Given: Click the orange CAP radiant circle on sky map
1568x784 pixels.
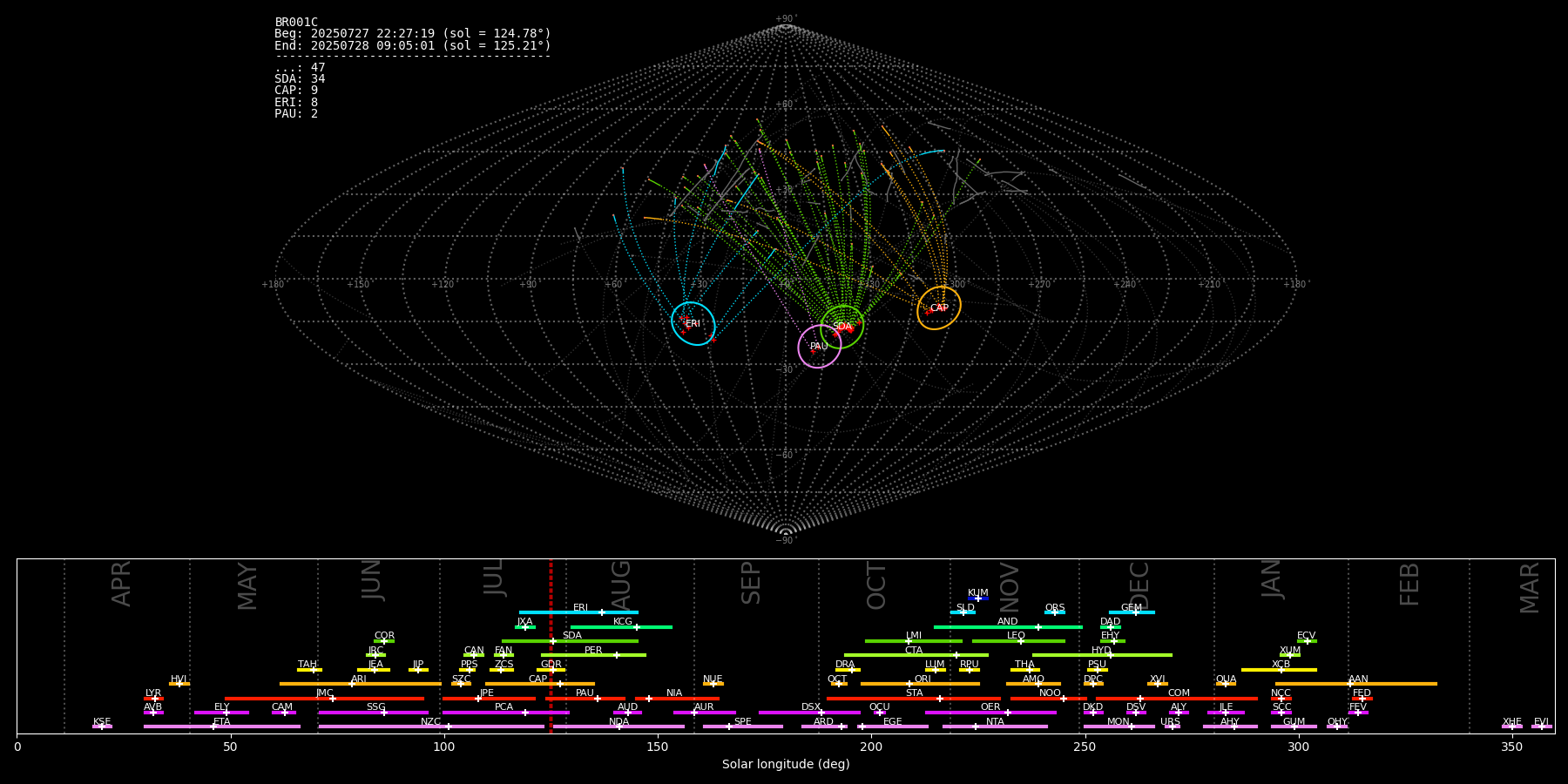Looking at the screenshot, I should coord(939,308).
